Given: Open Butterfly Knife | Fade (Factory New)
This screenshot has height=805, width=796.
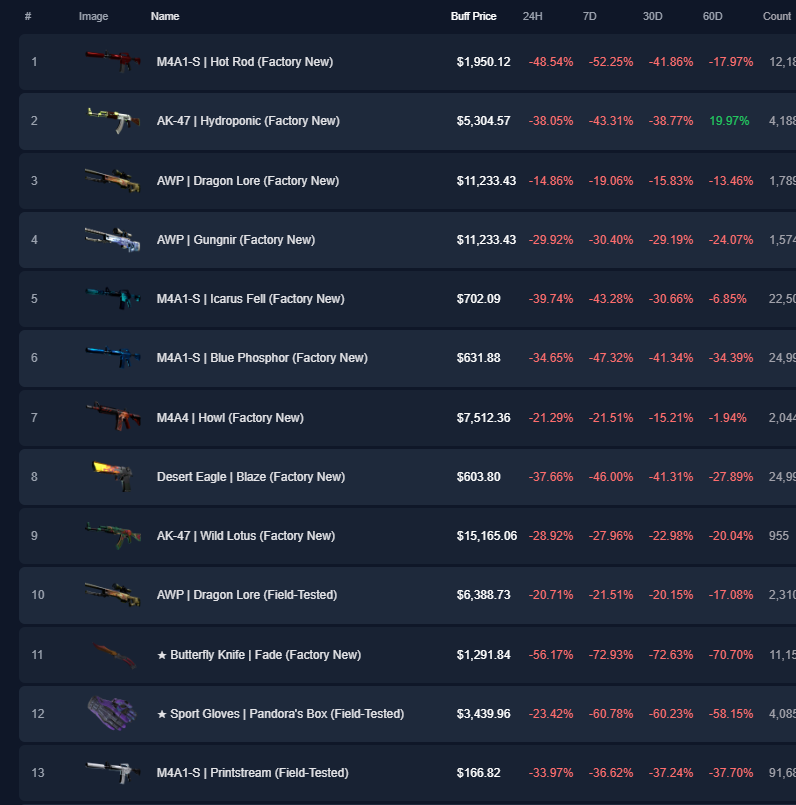Looking at the screenshot, I should pyautogui.click(x=259, y=655).
